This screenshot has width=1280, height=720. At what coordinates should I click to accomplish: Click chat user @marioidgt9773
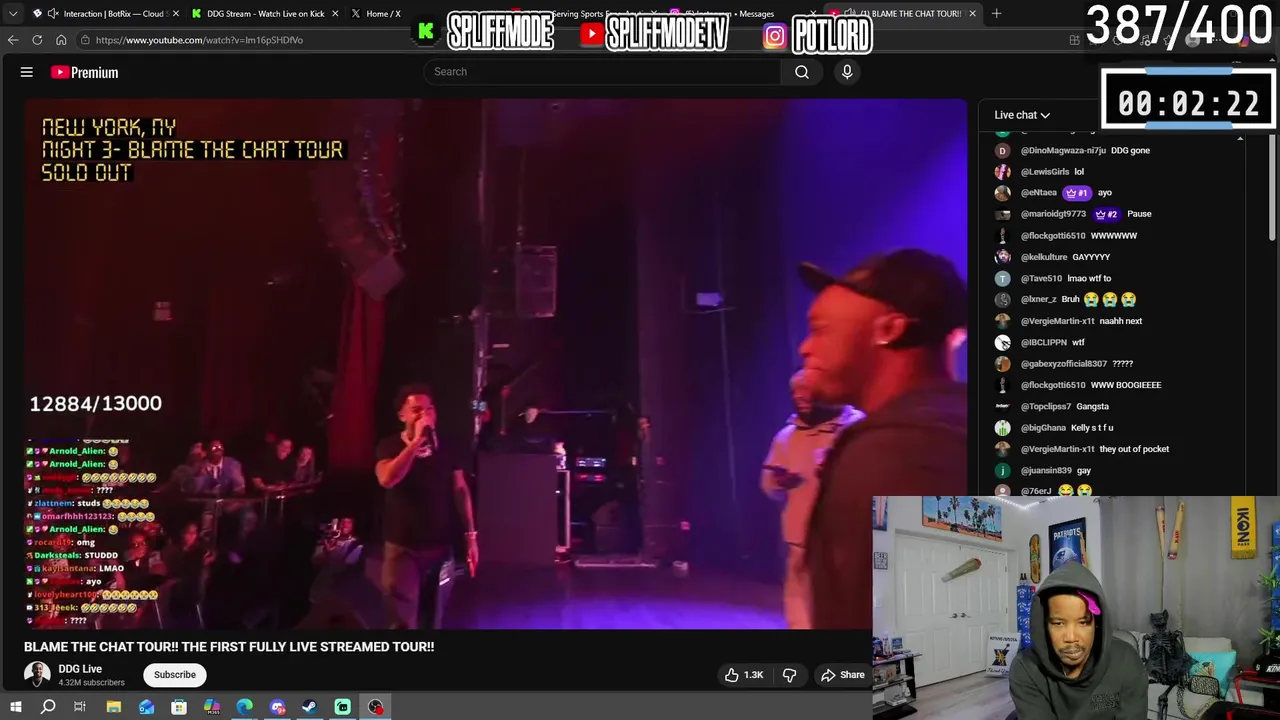coord(1053,214)
